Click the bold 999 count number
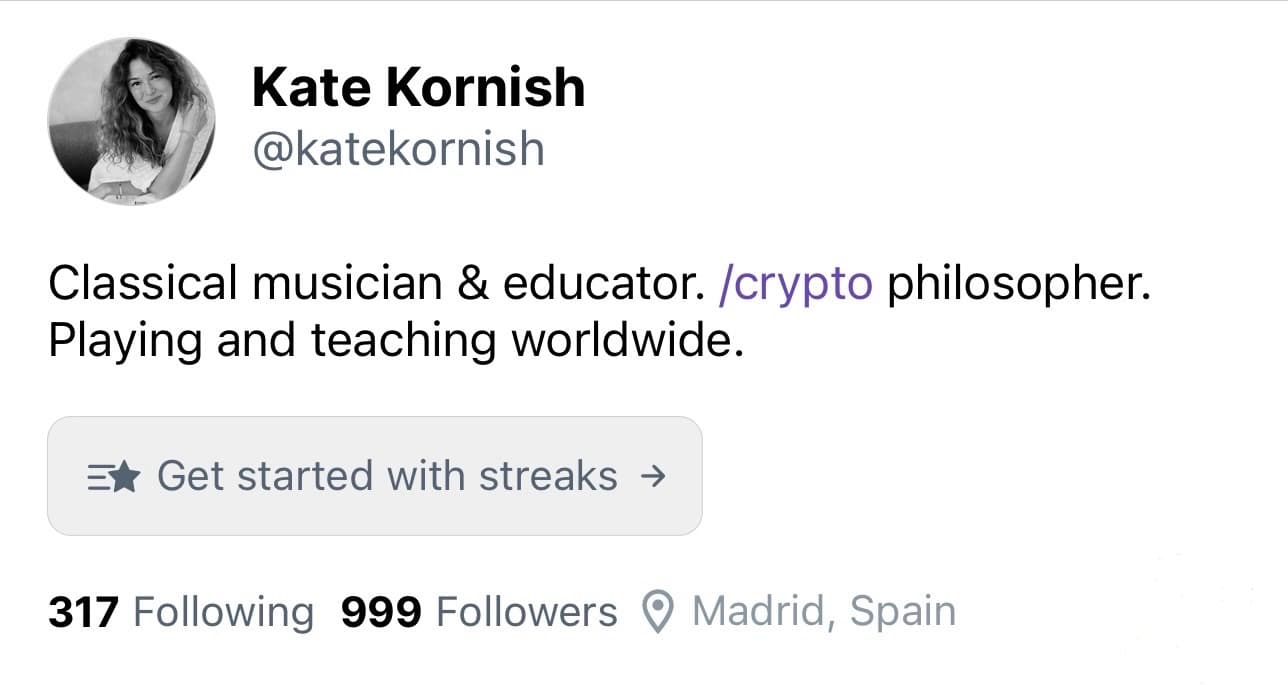 pos(381,612)
